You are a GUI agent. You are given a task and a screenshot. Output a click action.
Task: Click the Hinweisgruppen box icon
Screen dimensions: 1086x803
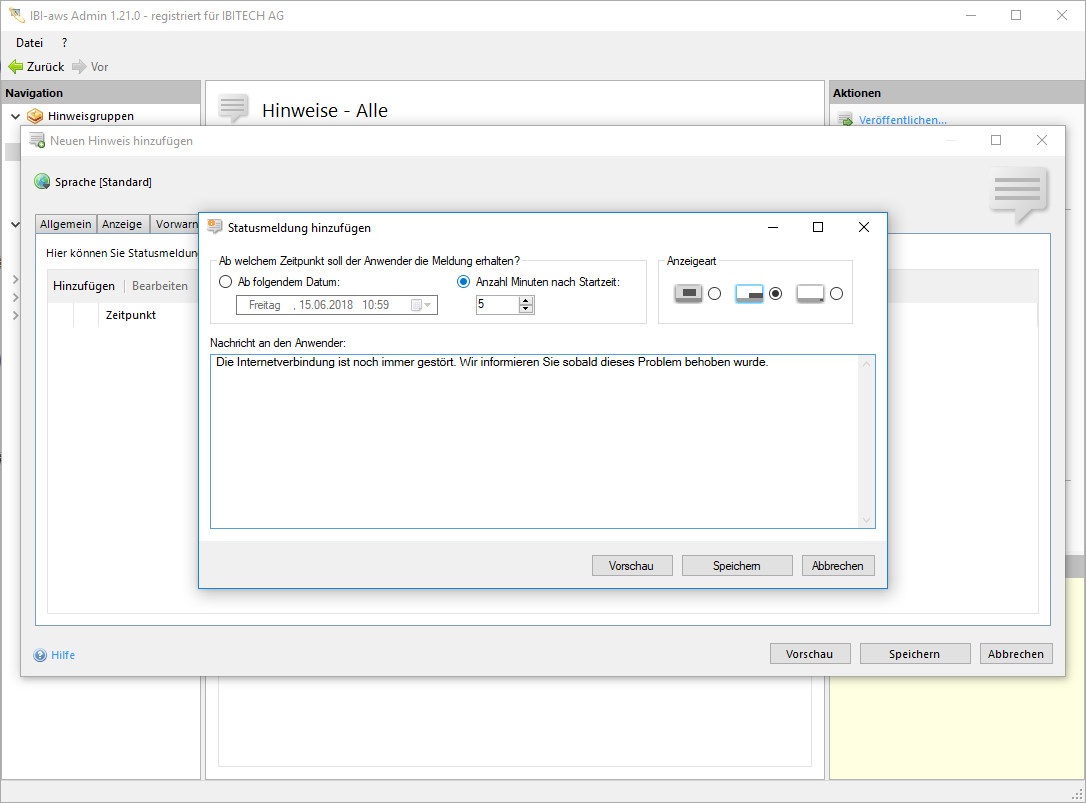click(35, 116)
